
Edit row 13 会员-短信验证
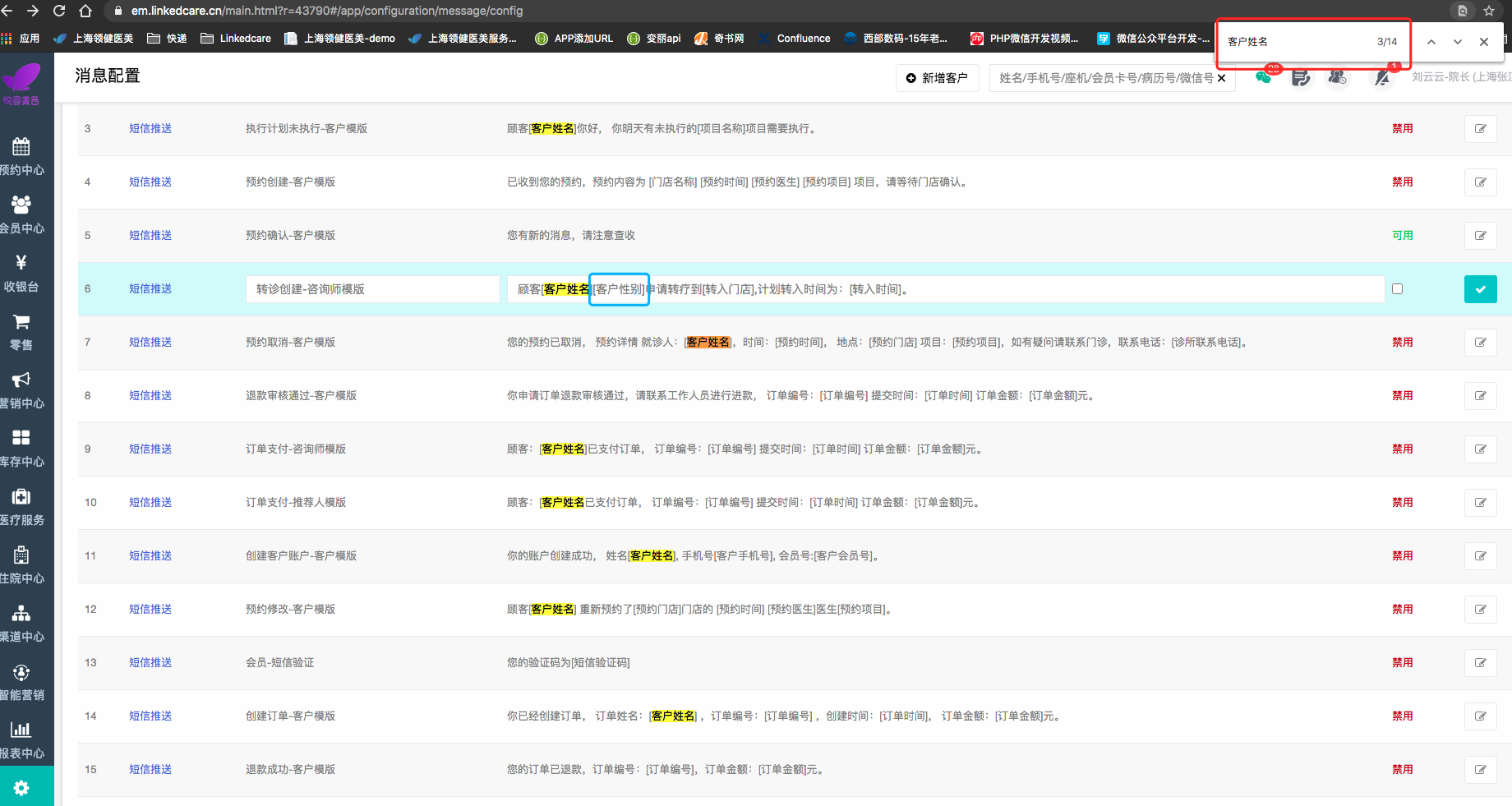(x=1480, y=663)
